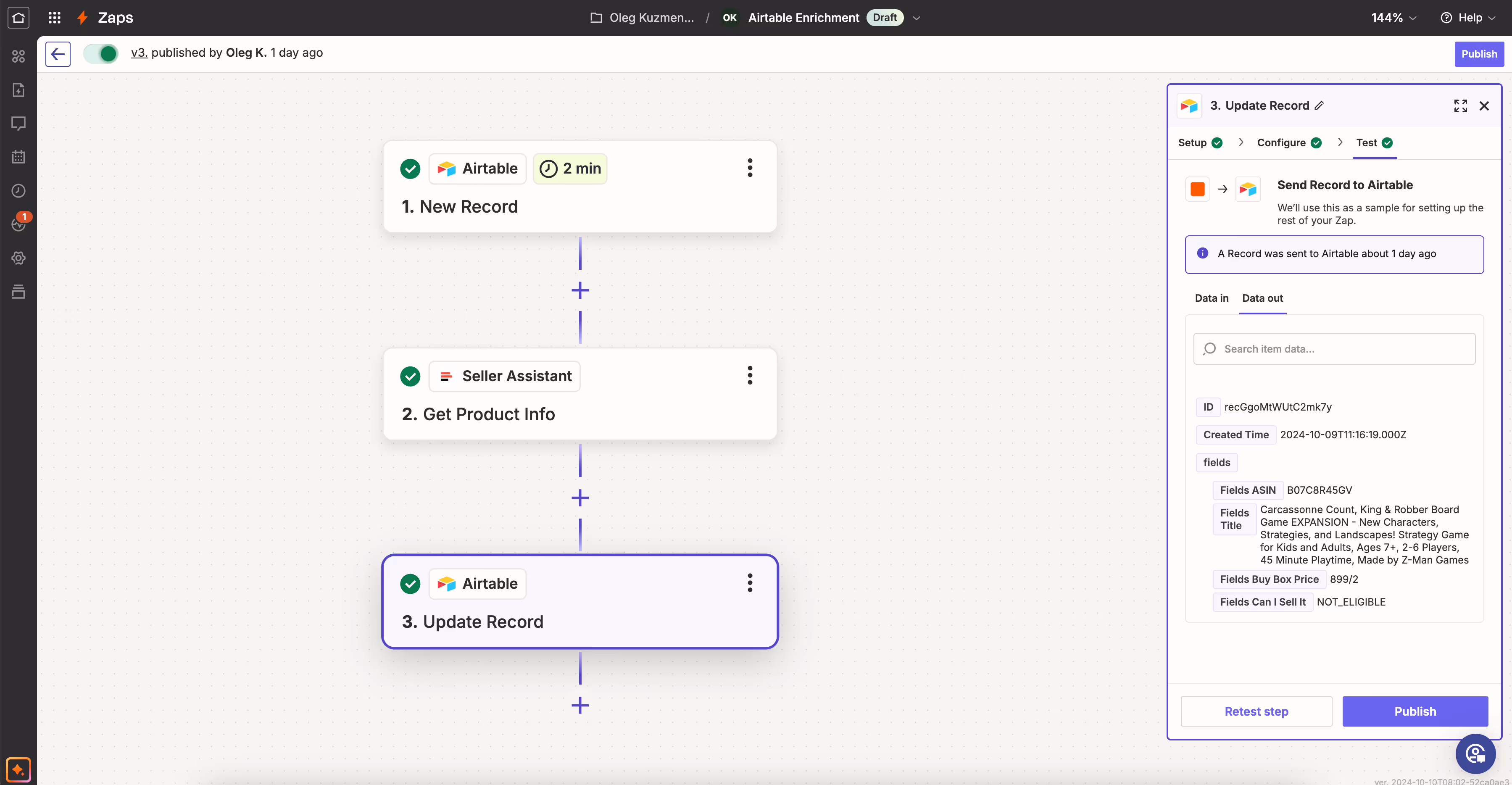Click the Retest step button
This screenshot has width=1512, height=785.
coord(1256,711)
